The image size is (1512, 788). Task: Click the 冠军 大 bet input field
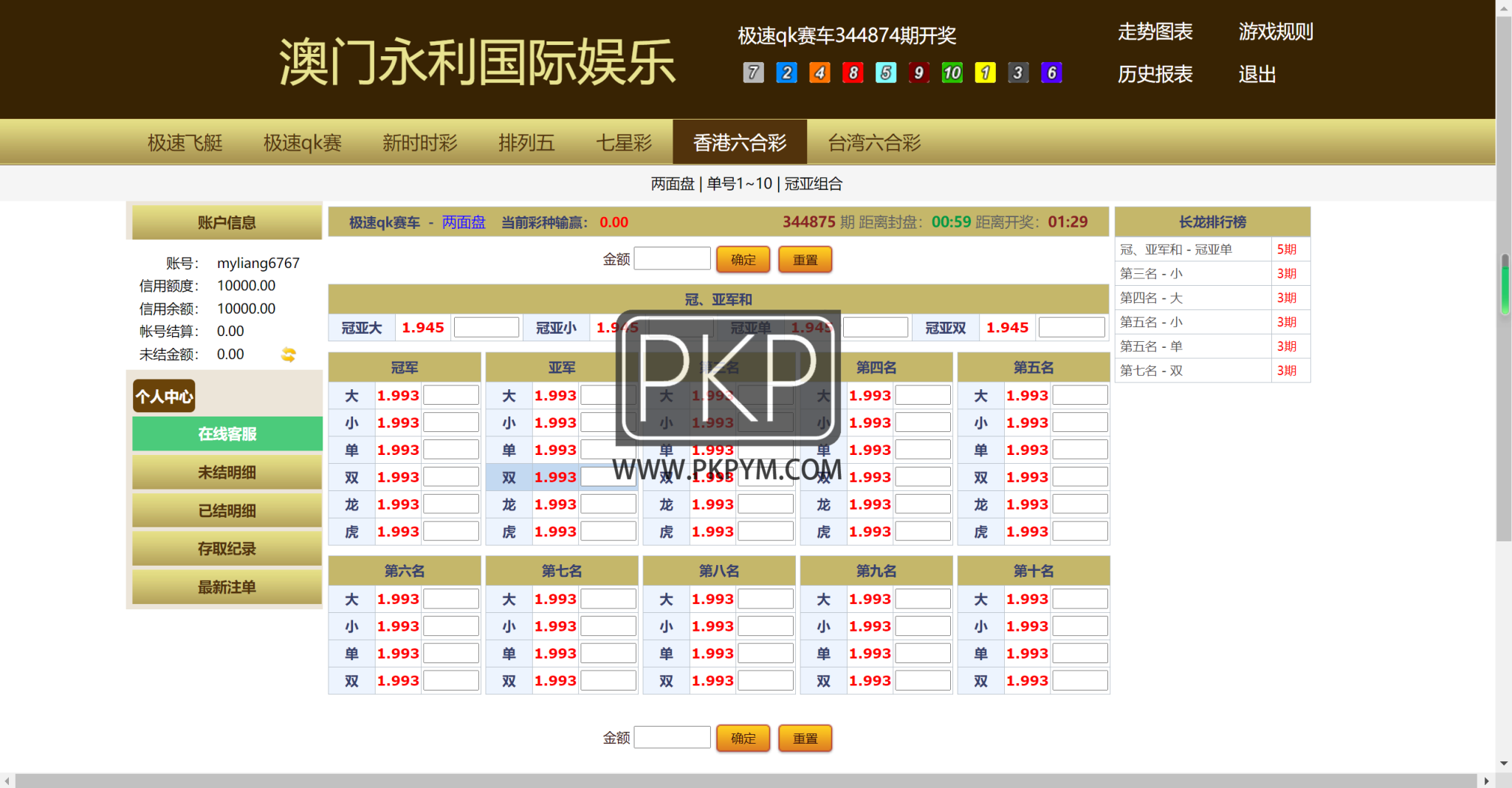click(451, 395)
